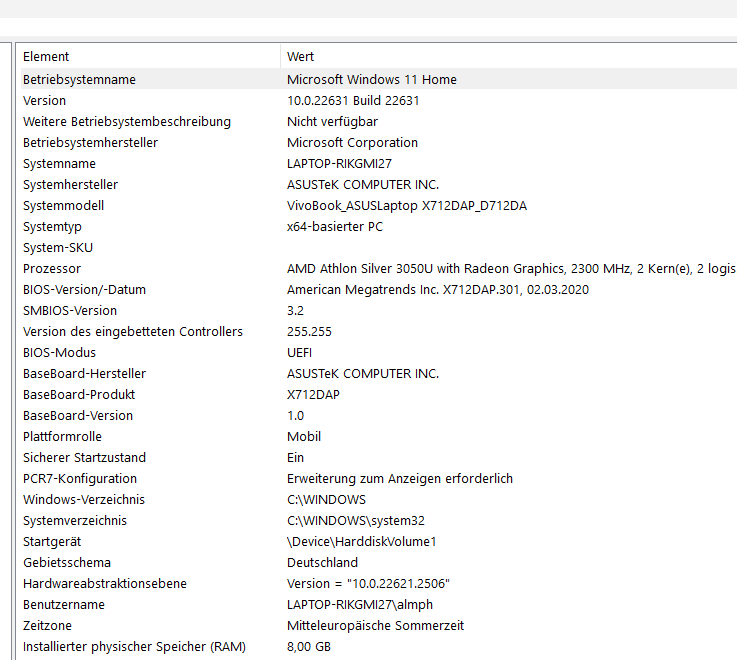737x660 pixels.
Task: Select the Version row label
Action: click(45, 101)
